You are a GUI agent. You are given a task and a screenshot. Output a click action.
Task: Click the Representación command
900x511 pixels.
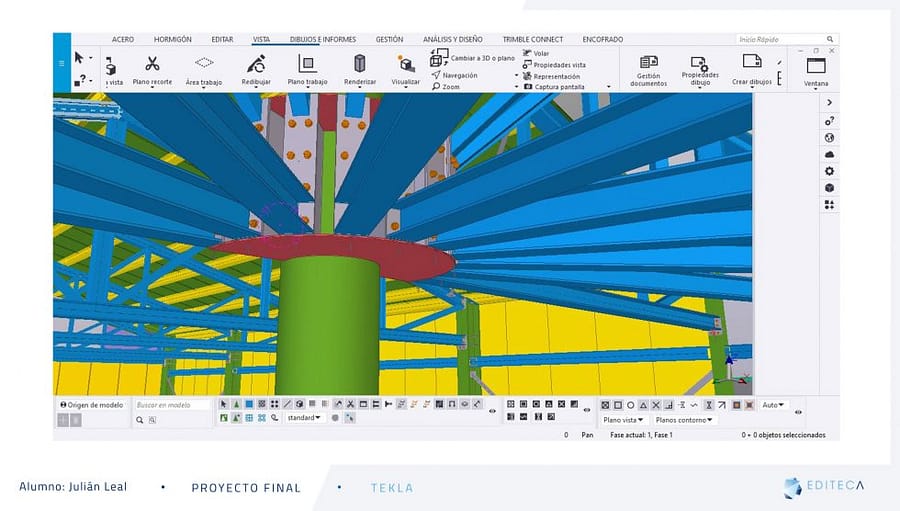pyautogui.click(x=552, y=76)
